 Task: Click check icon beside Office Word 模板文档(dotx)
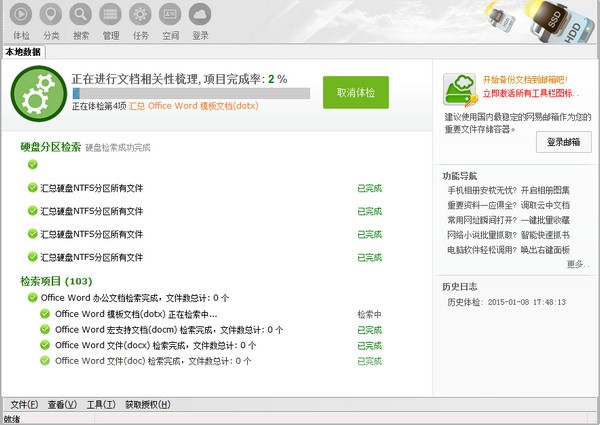(45, 314)
